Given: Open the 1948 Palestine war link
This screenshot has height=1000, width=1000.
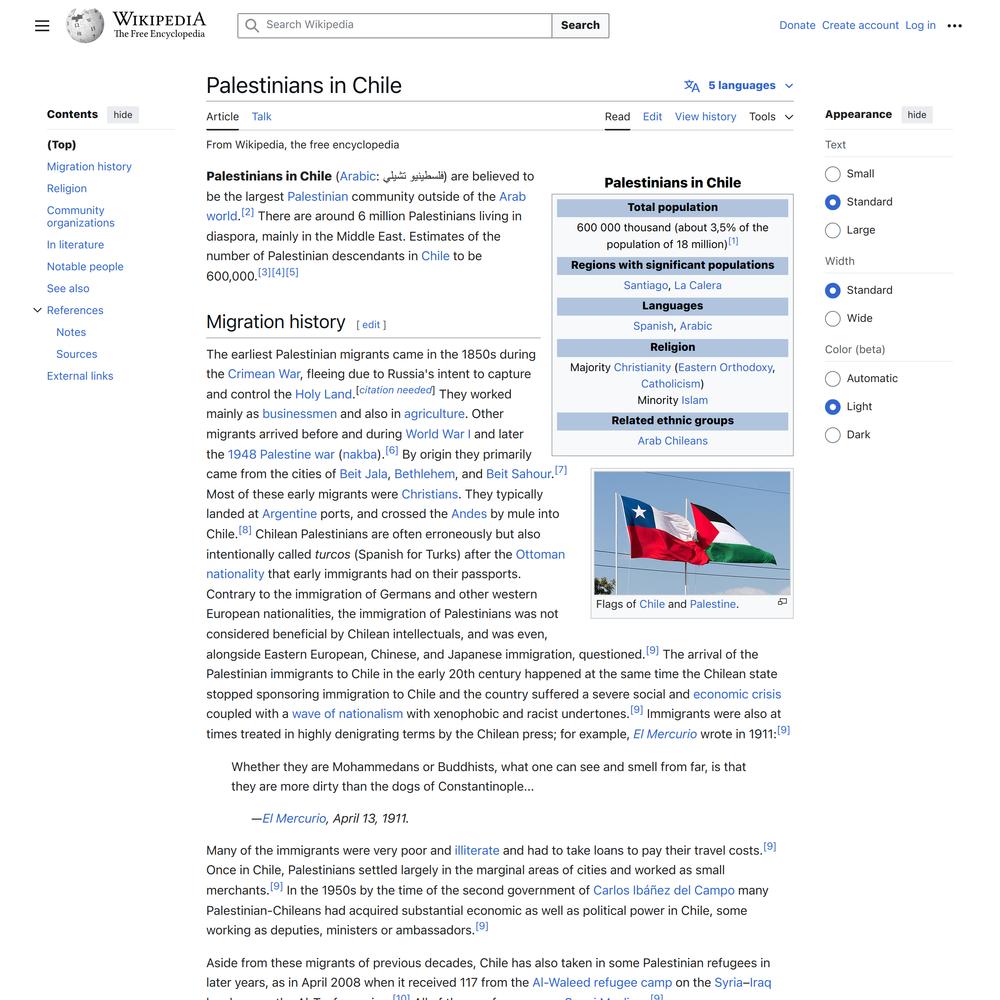Looking at the screenshot, I should 281,454.
